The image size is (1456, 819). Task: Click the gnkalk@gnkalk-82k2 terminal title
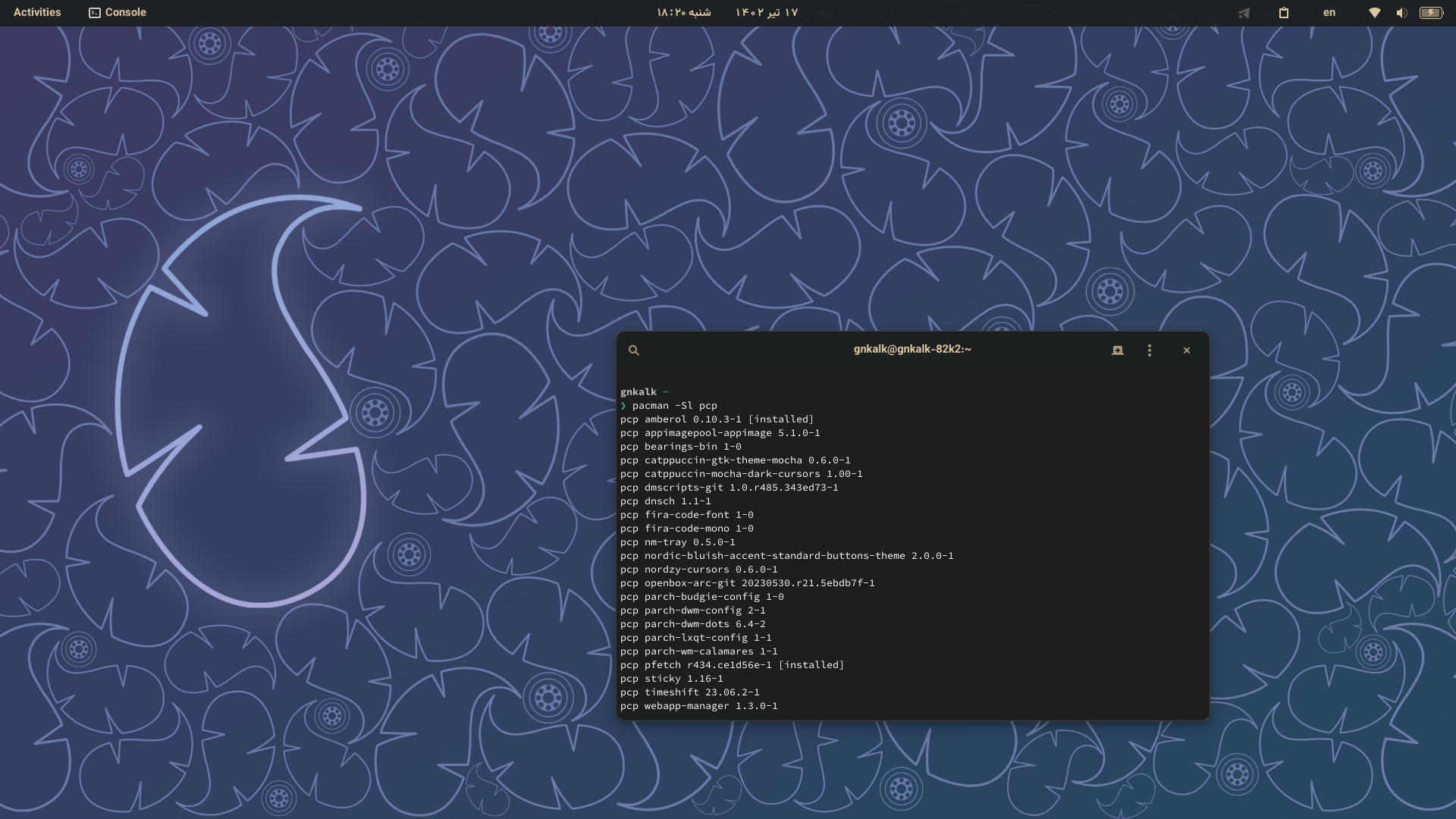pyautogui.click(x=912, y=350)
